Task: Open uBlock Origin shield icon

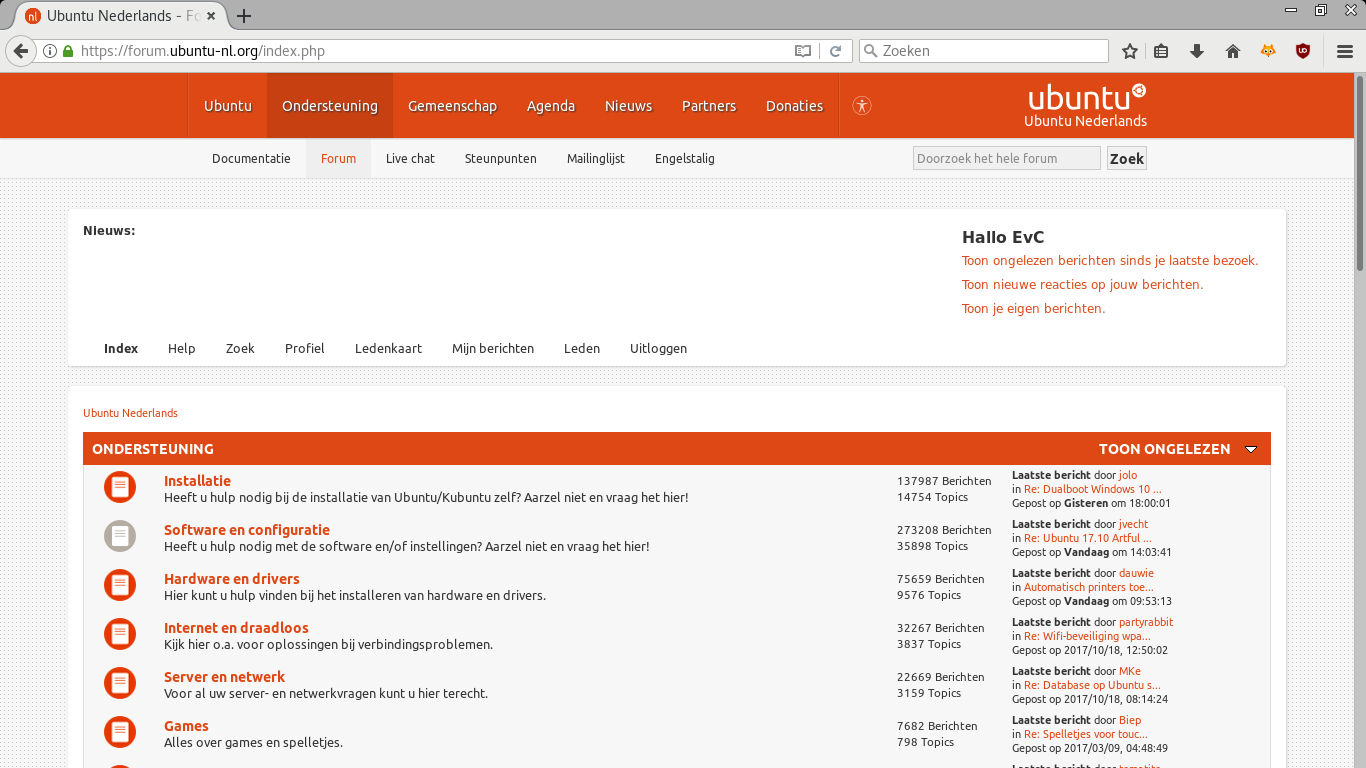Action: click(x=1303, y=51)
